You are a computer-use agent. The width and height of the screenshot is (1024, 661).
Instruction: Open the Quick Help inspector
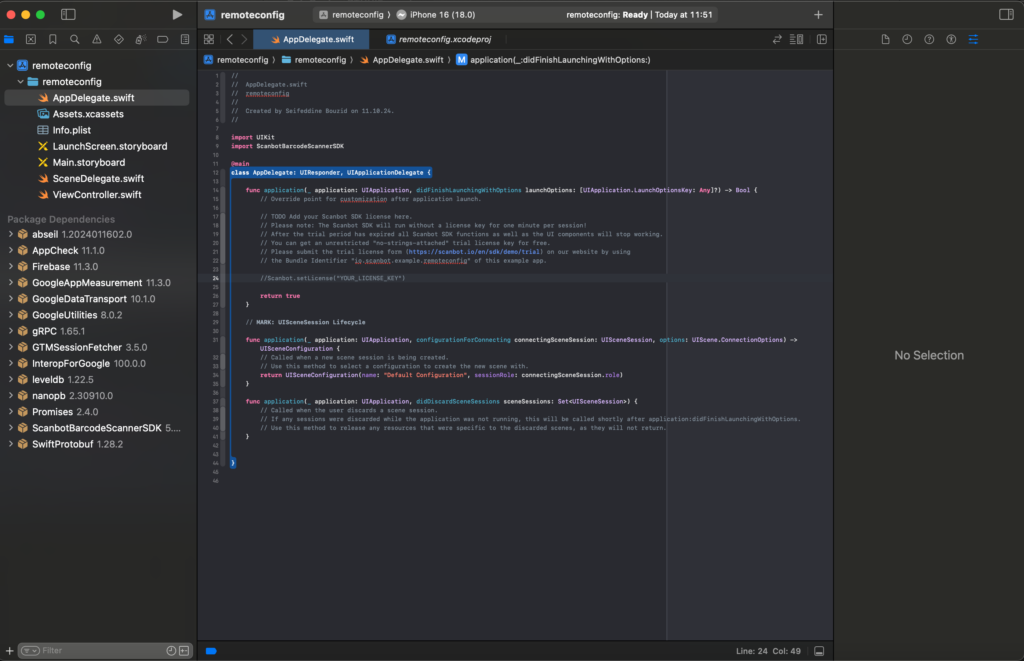pos(929,39)
